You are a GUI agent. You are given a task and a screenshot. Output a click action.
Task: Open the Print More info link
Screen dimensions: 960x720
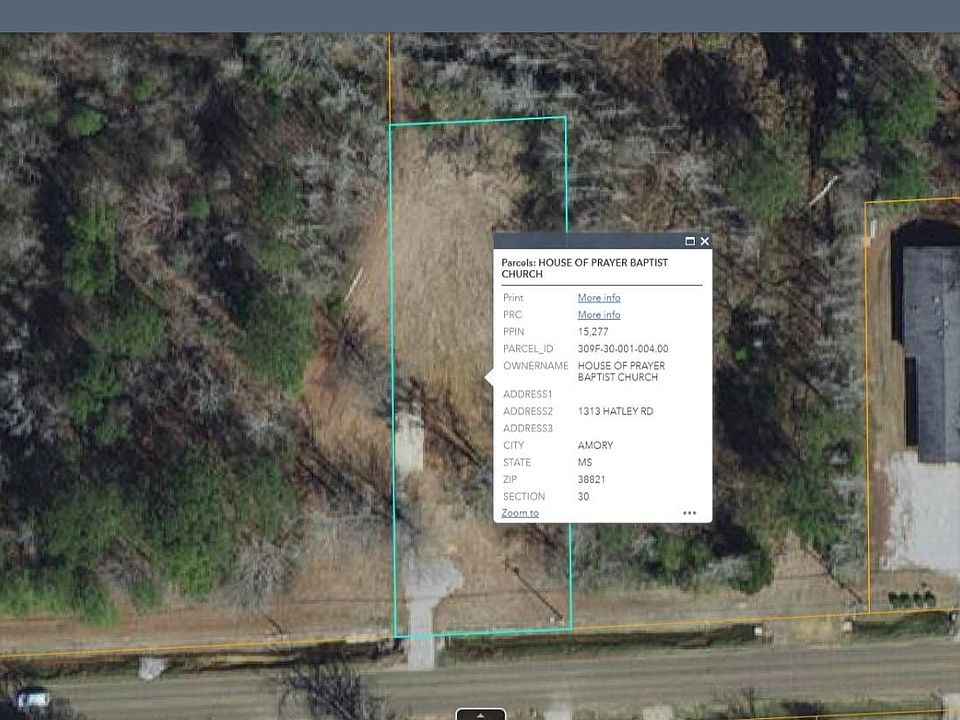599,298
